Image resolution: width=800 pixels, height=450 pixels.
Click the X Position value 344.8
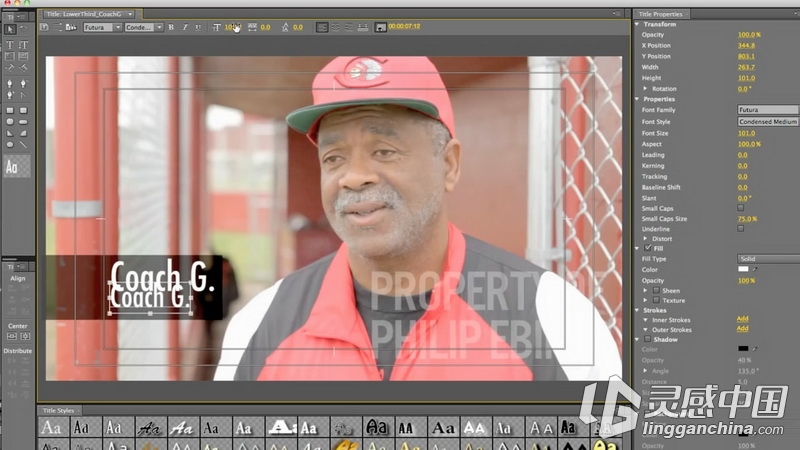pyautogui.click(x=746, y=45)
